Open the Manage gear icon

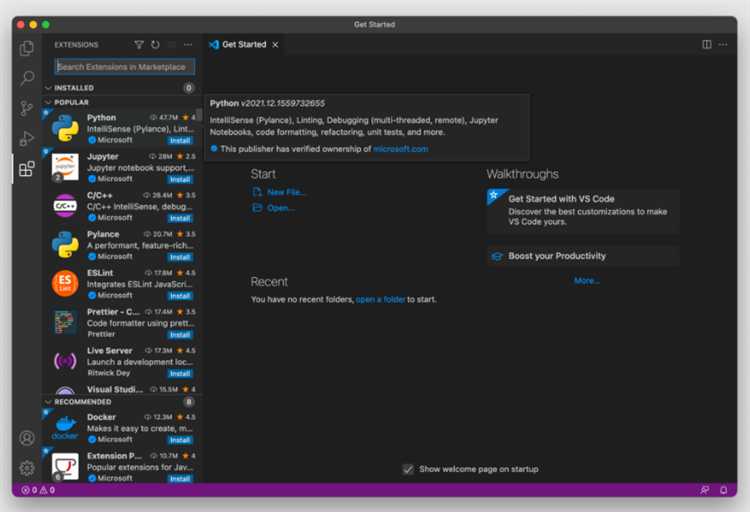(27, 467)
